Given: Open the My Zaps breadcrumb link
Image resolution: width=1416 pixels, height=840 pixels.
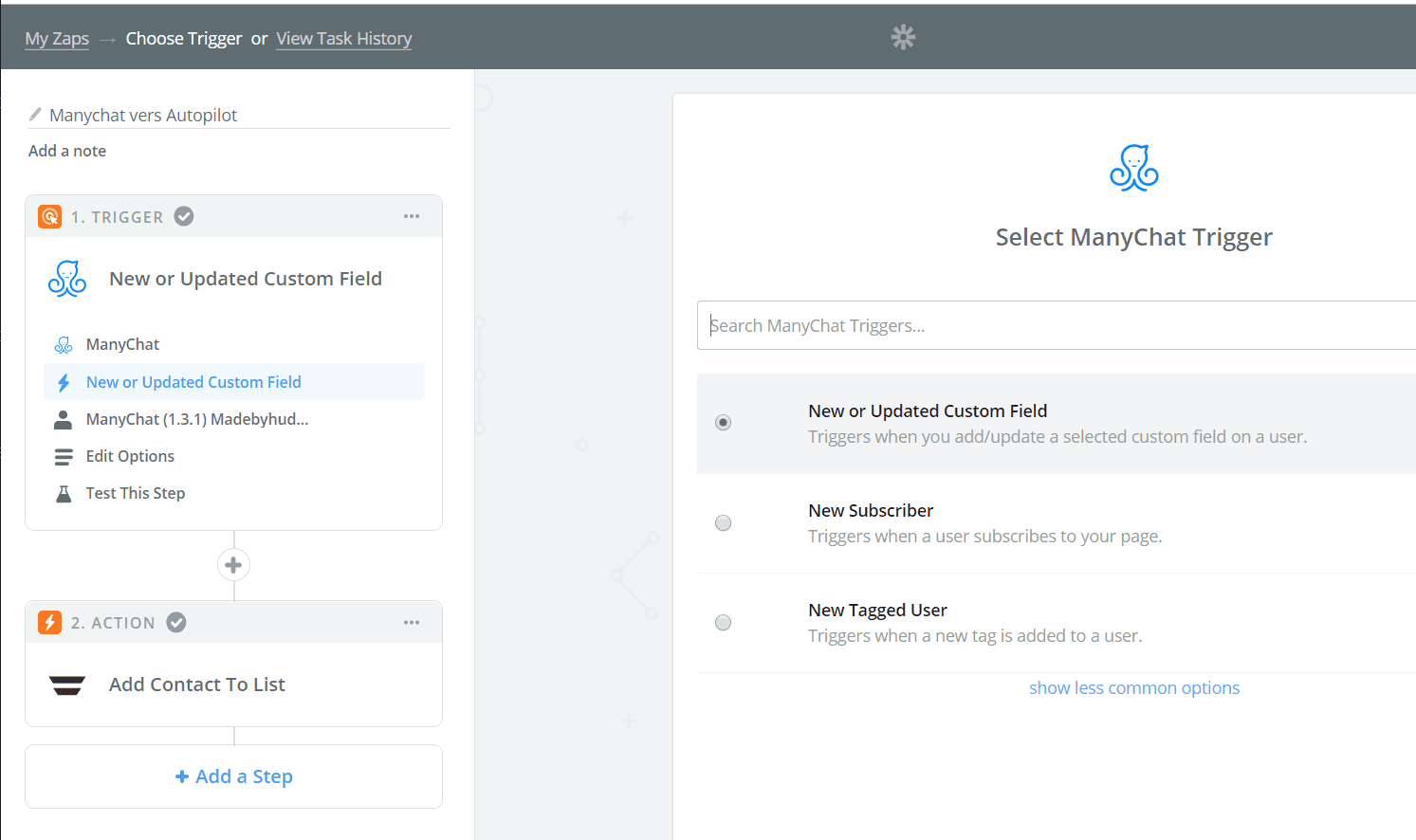Looking at the screenshot, I should coord(57,39).
